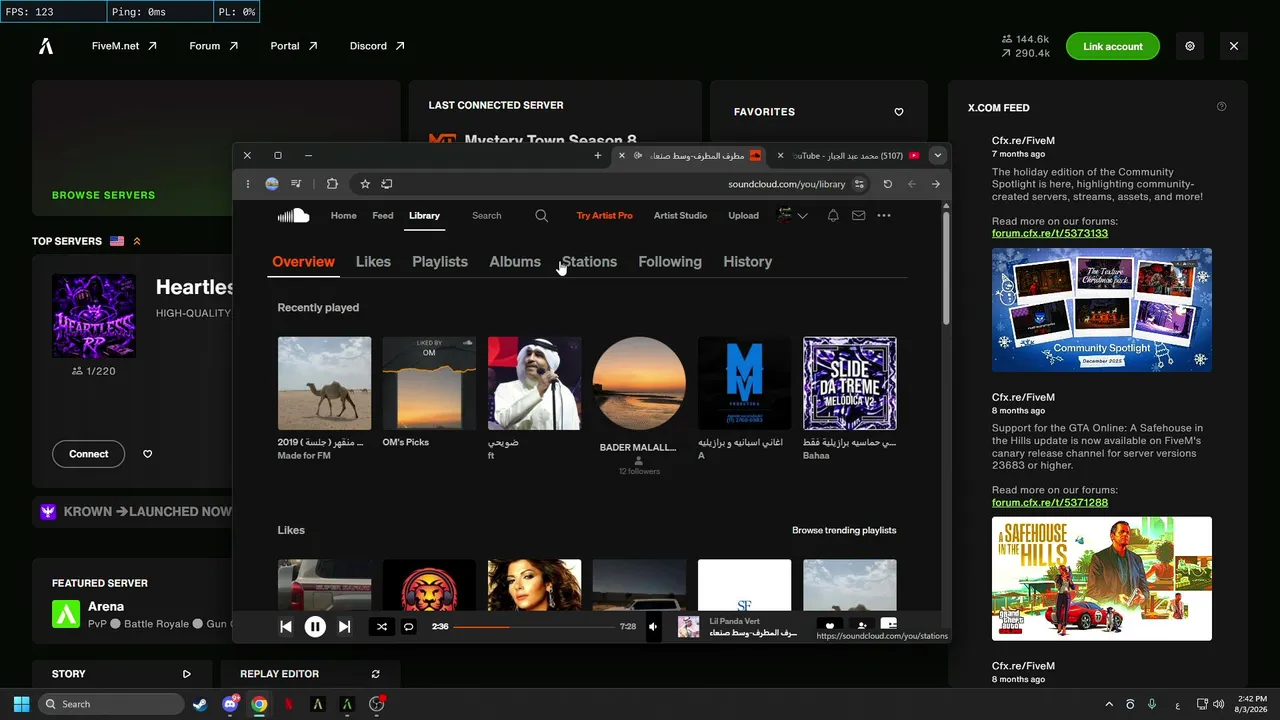Viewport: 1280px width, 720px height.
Task: Open SoundCloud notifications bell
Action: (x=833, y=215)
